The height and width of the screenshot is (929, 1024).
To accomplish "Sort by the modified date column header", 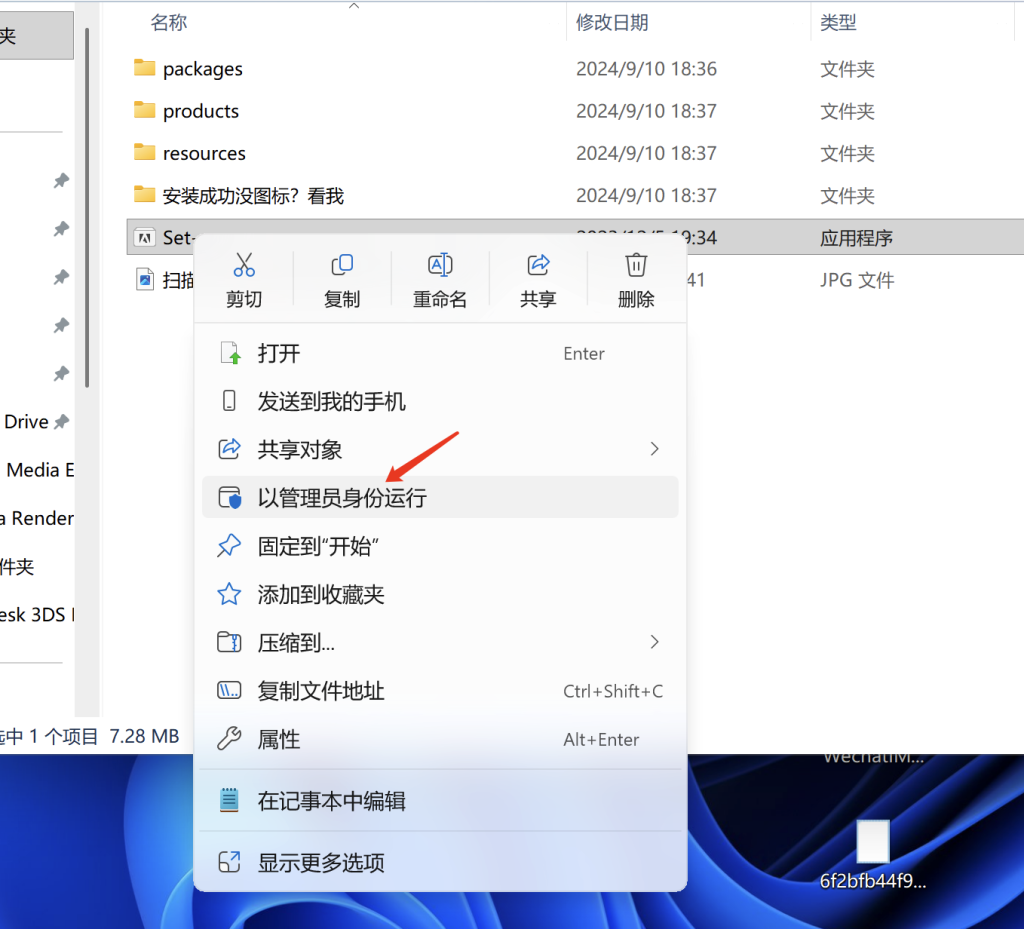I will click(x=612, y=22).
